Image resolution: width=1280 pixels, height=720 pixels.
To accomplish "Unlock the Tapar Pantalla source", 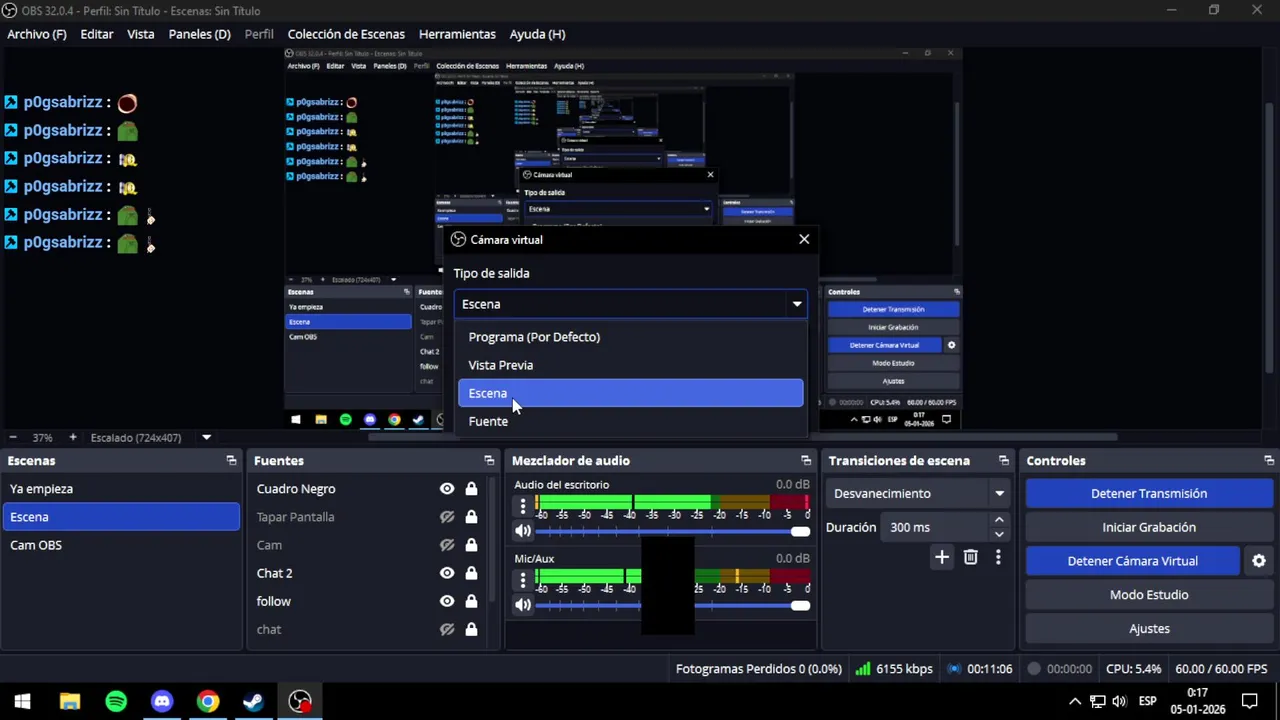I will point(471,517).
